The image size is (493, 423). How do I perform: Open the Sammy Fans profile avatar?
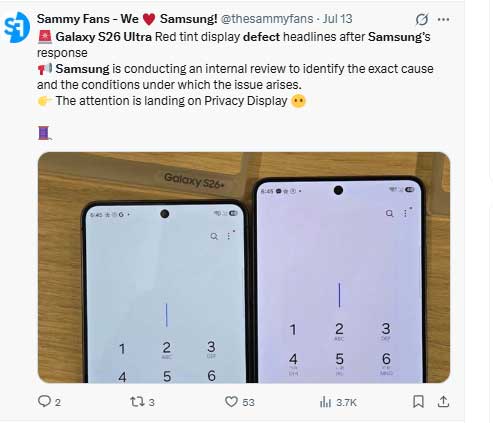coord(17,27)
